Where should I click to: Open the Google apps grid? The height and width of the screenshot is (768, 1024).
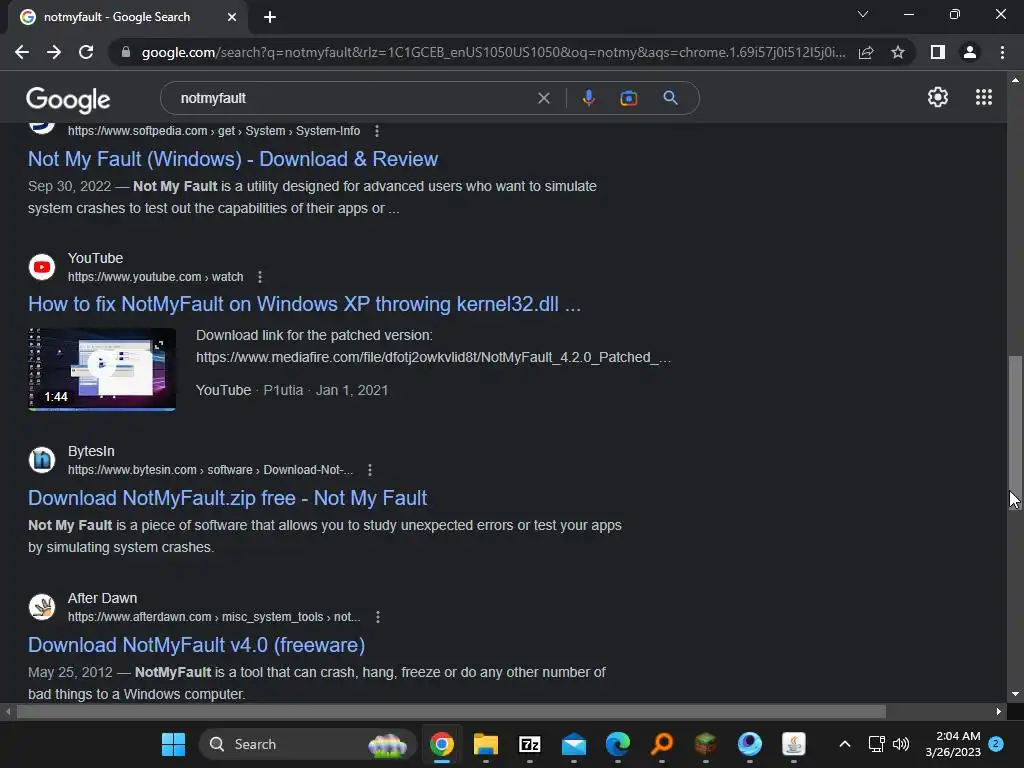[x=984, y=97]
